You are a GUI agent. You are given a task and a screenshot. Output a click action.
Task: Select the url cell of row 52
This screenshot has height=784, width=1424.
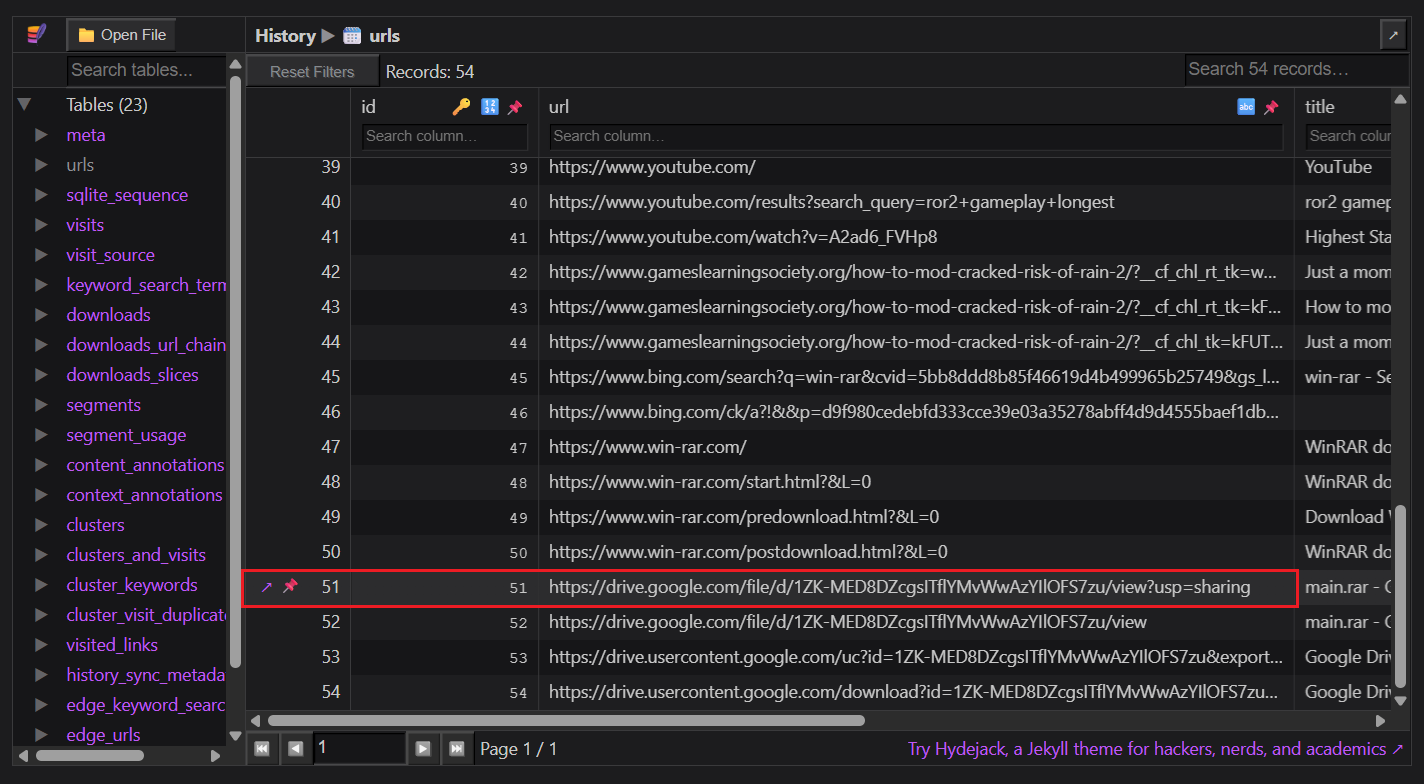click(x=916, y=622)
